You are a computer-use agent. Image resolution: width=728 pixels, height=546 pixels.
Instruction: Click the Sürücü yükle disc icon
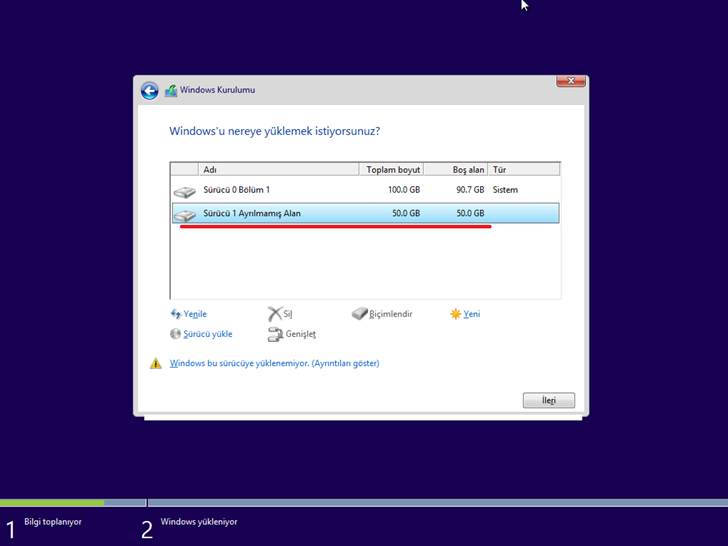click(175, 334)
